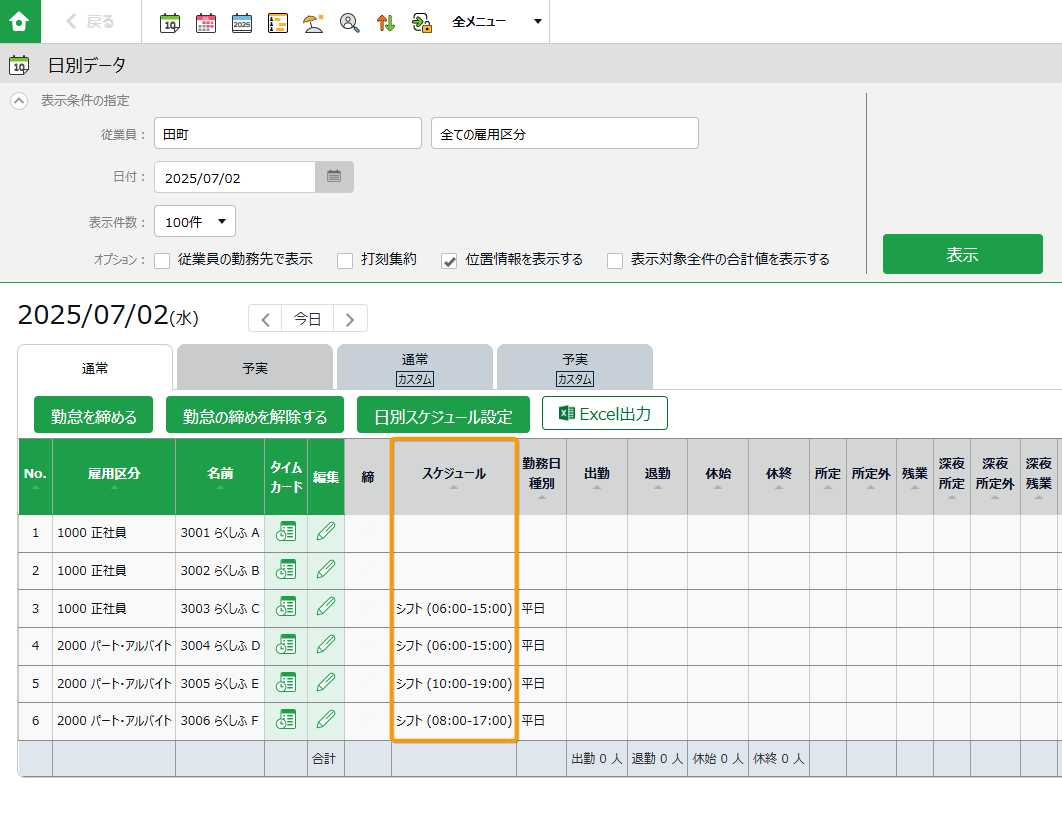Edit attendance for らくしふ D
The width and height of the screenshot is (1062, 832).
(x=326, y=644)
